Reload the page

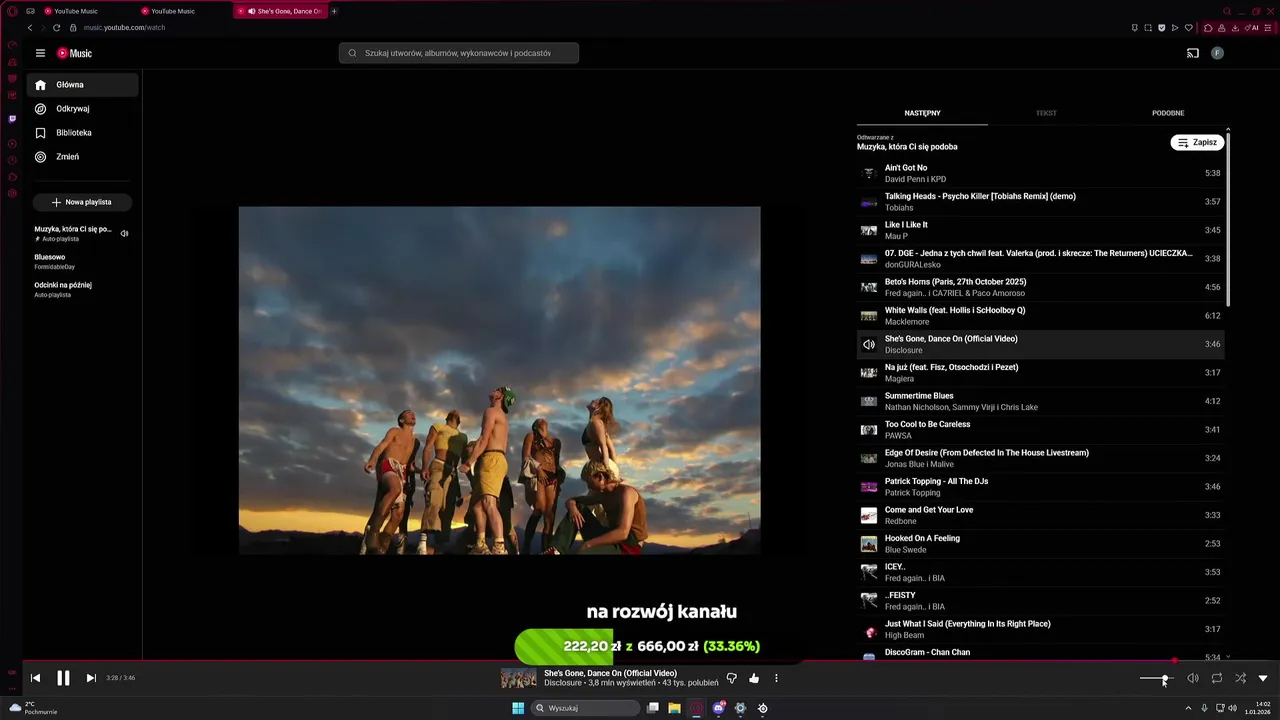coord(56,28)
